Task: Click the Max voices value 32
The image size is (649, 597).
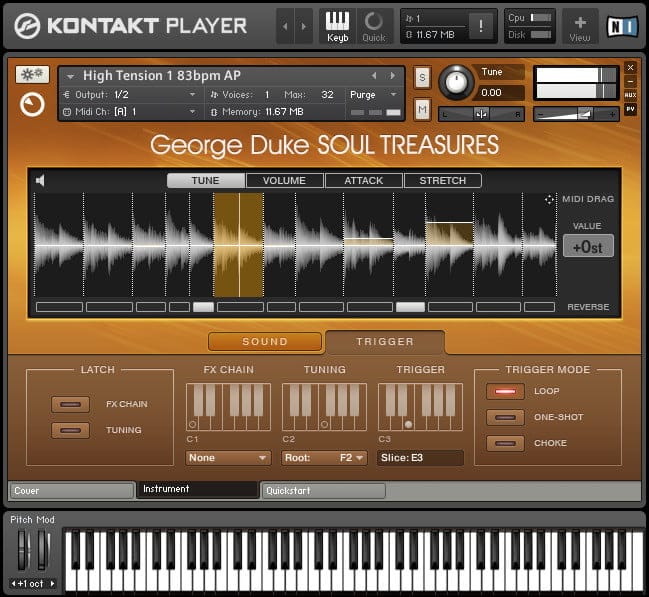Action: pos(327,95)
